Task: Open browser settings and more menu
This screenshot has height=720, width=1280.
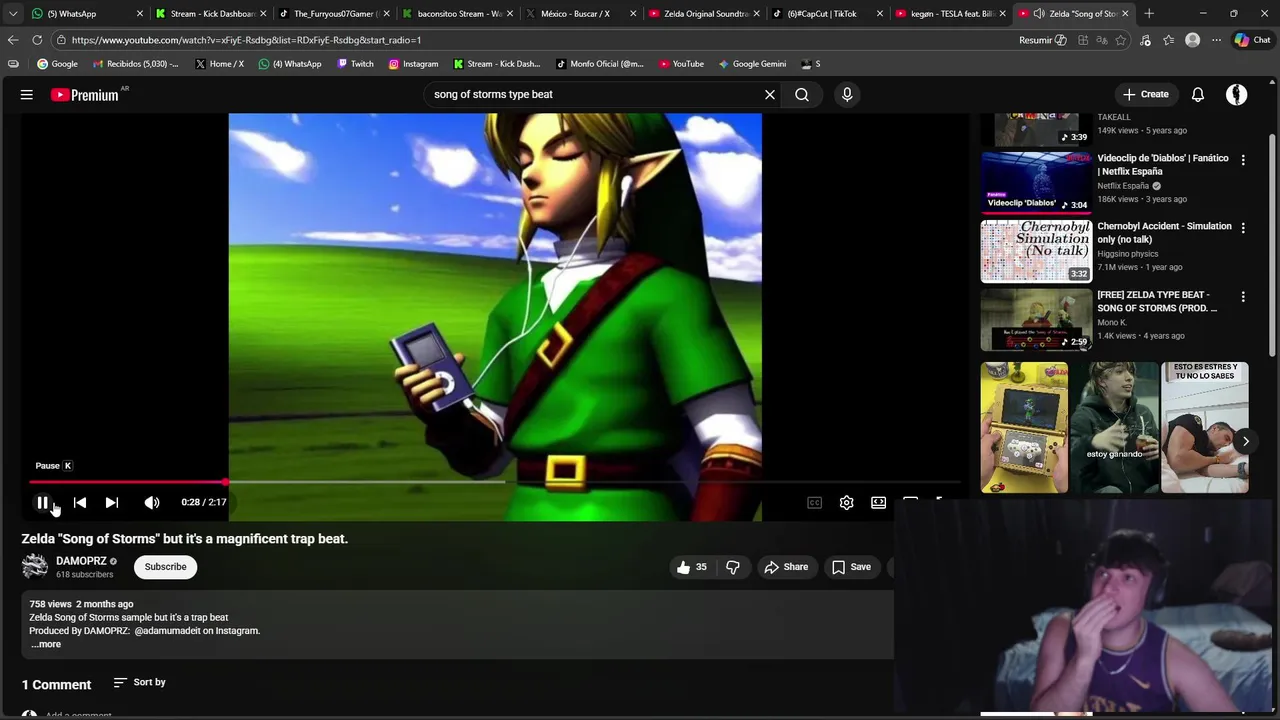Action: click(1216, 40)
